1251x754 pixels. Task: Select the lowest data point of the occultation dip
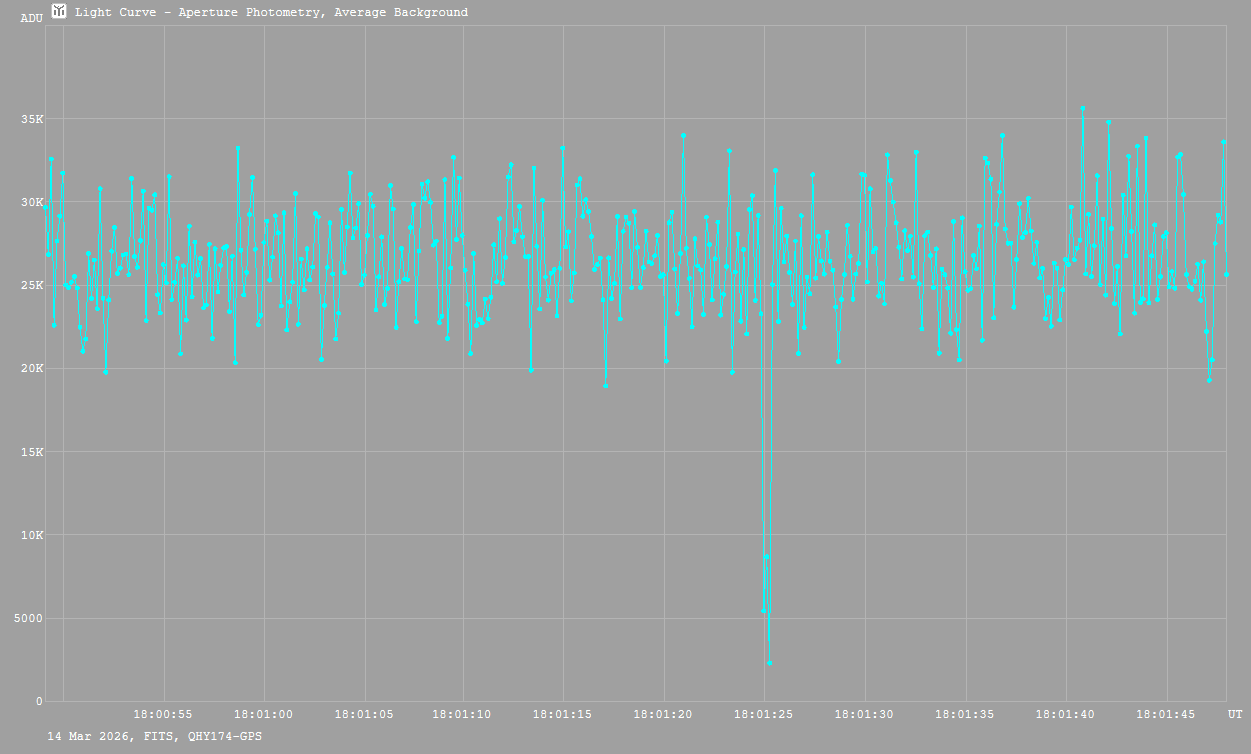coord(769,663)
